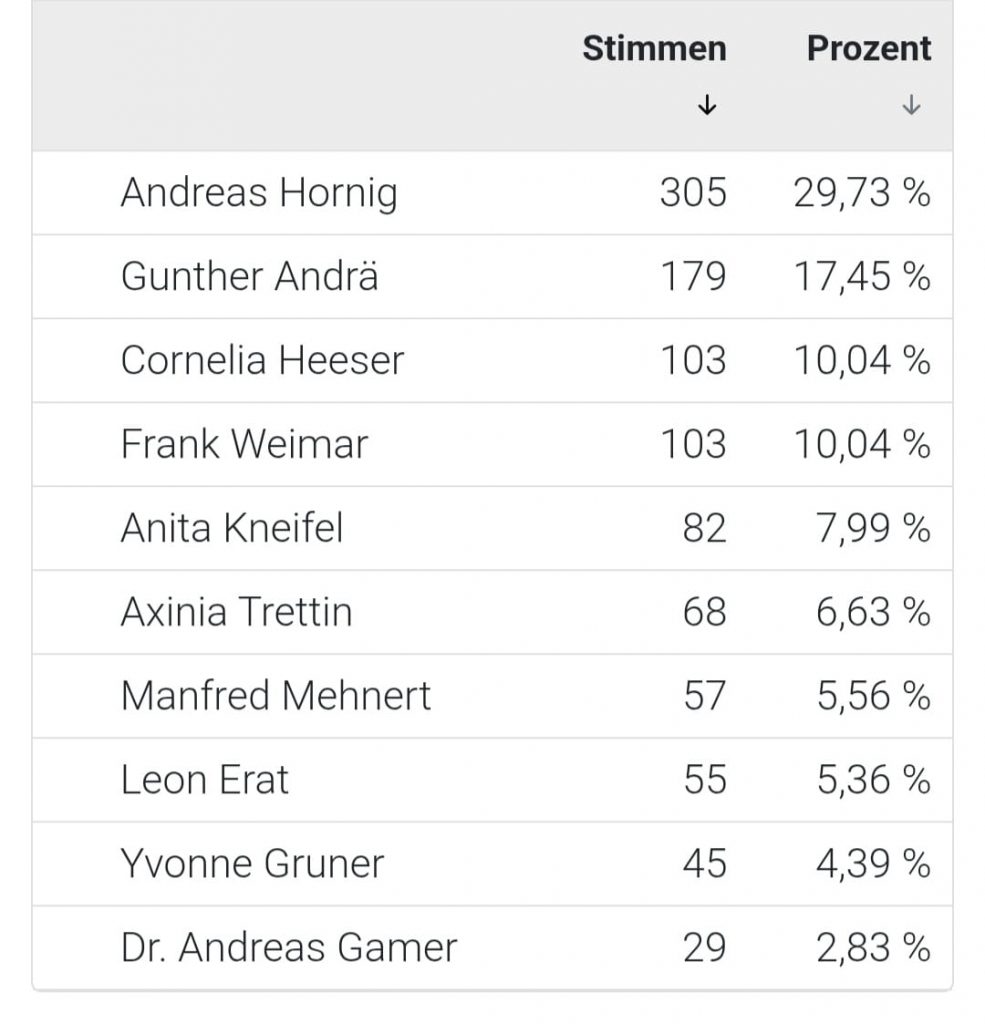The height and width of the screenshot is (1024, 985).
Task: Click the 2,83 % percentage cell
Action: (873, 948)
